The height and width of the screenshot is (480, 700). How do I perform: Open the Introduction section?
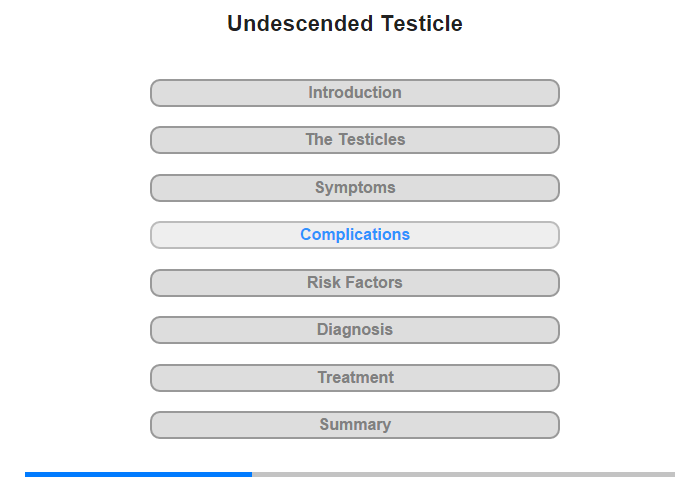click(x=355, y=93)
